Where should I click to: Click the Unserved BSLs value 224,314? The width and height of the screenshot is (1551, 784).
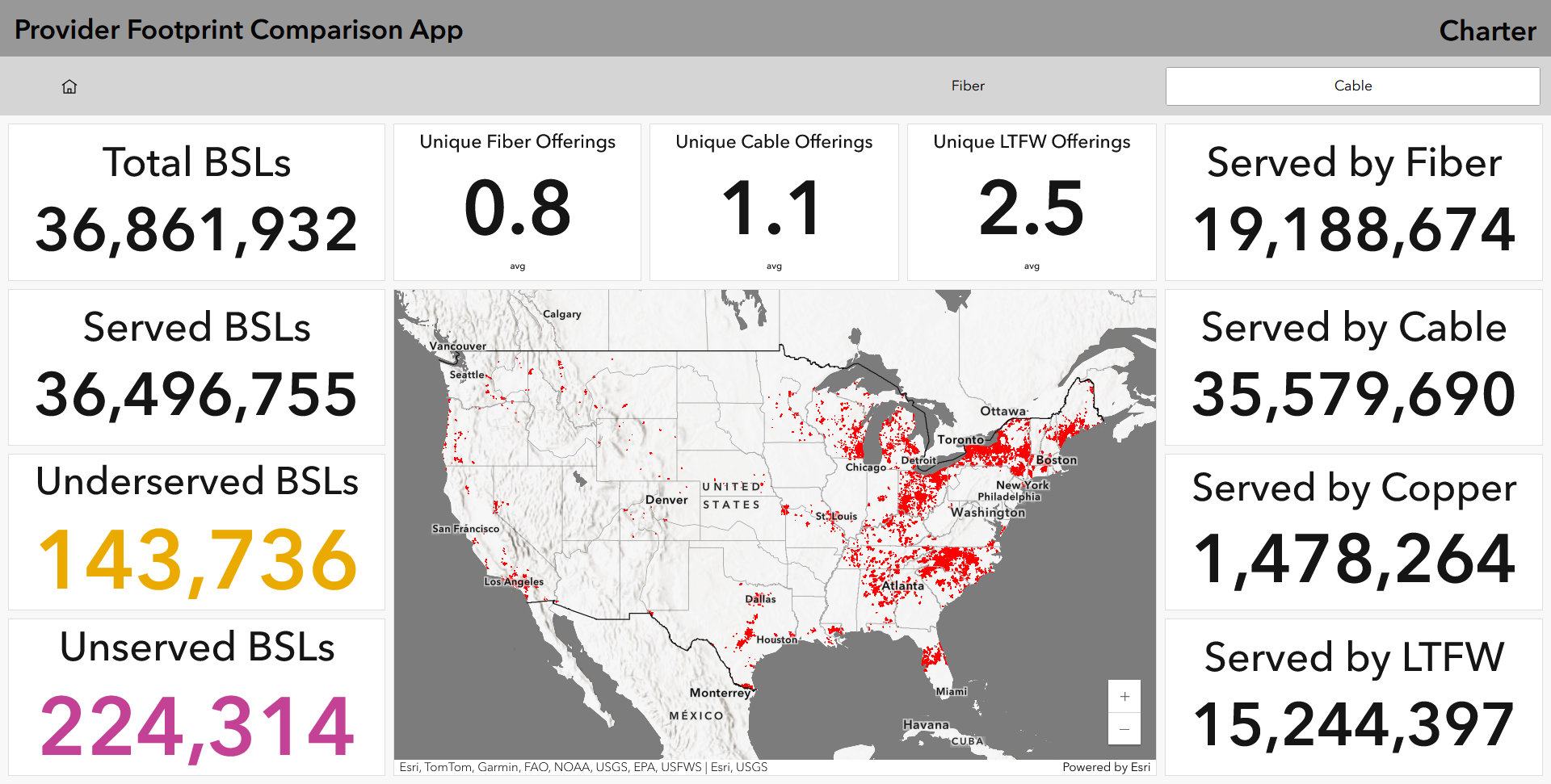coord(198,727)
